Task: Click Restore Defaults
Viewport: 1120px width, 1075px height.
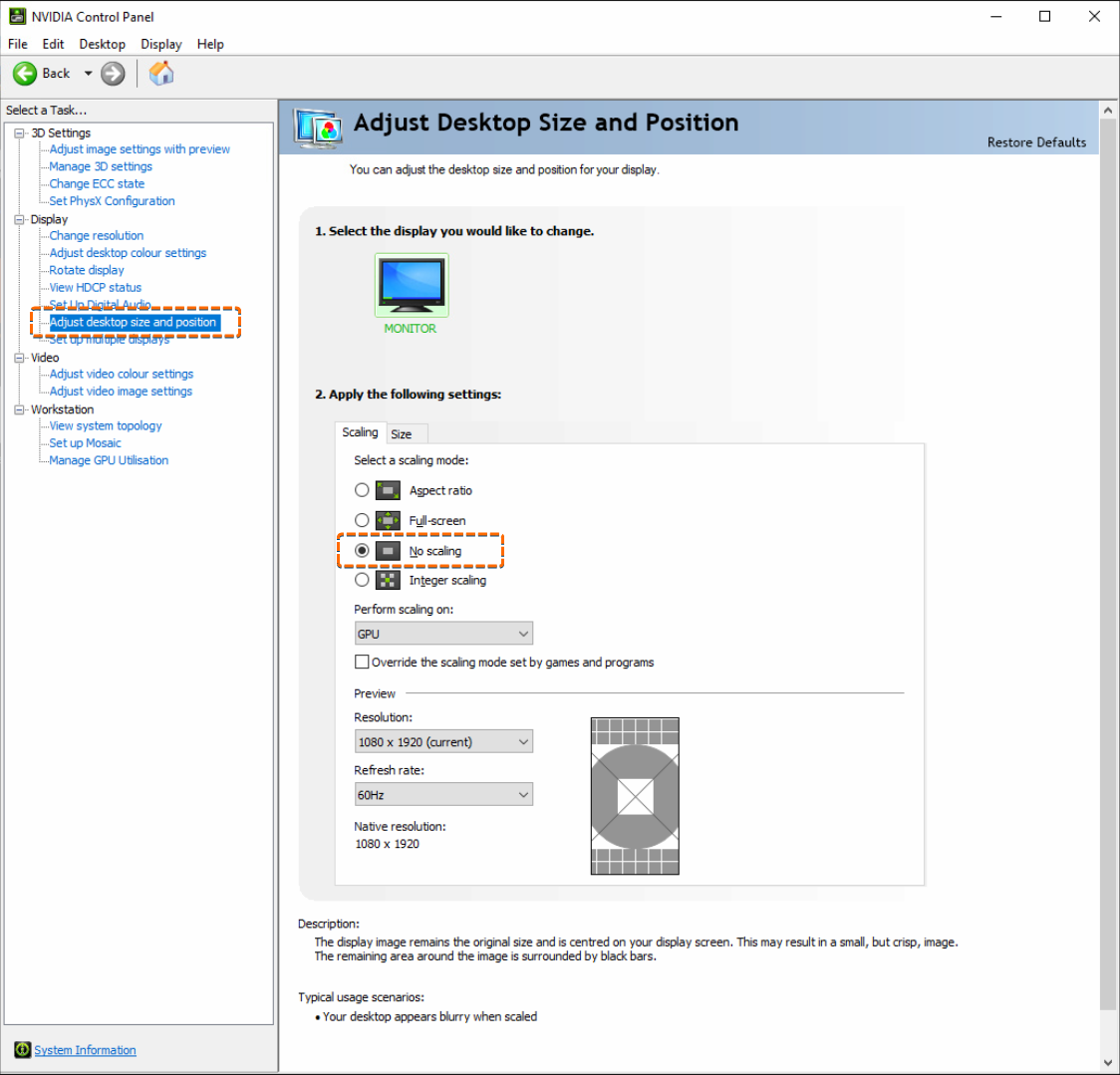Action: pyautogui.click(x=1036, y=142)
